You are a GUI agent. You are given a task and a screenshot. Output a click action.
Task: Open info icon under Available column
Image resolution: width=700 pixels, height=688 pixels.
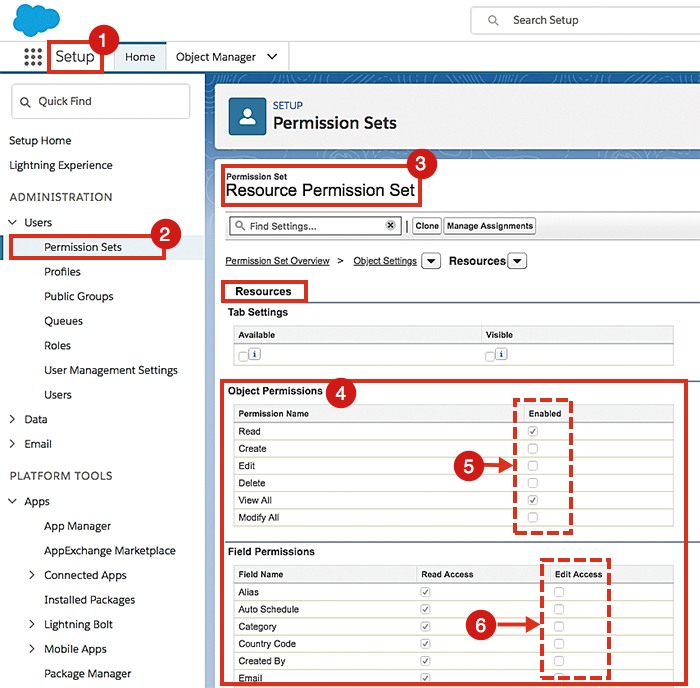[254, 354]
